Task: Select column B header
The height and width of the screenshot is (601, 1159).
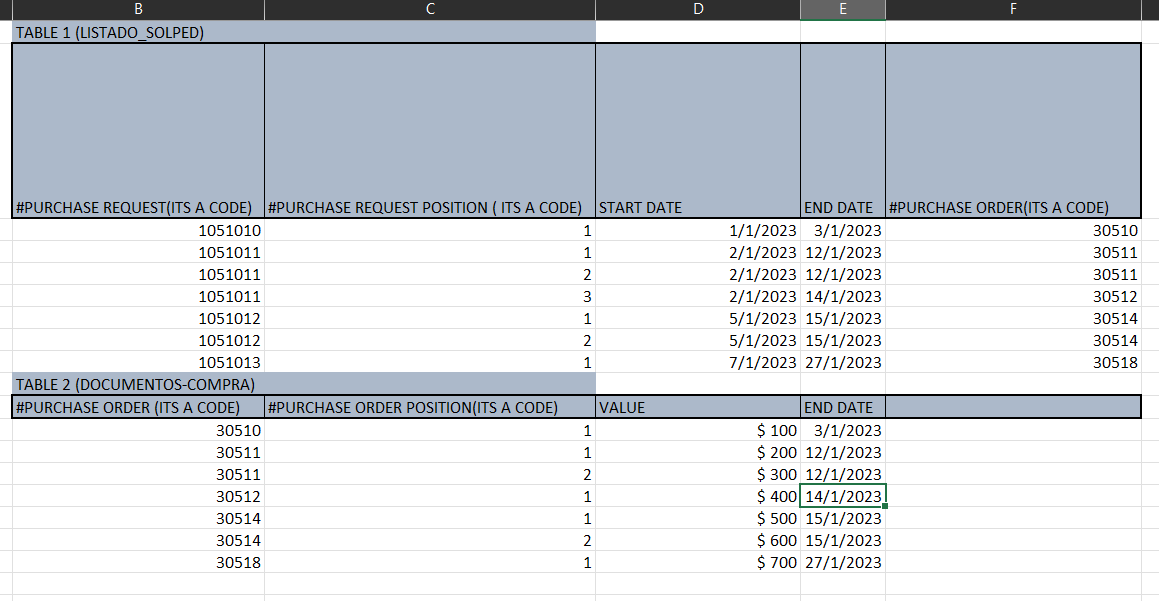Action: (x=138, y=10)
